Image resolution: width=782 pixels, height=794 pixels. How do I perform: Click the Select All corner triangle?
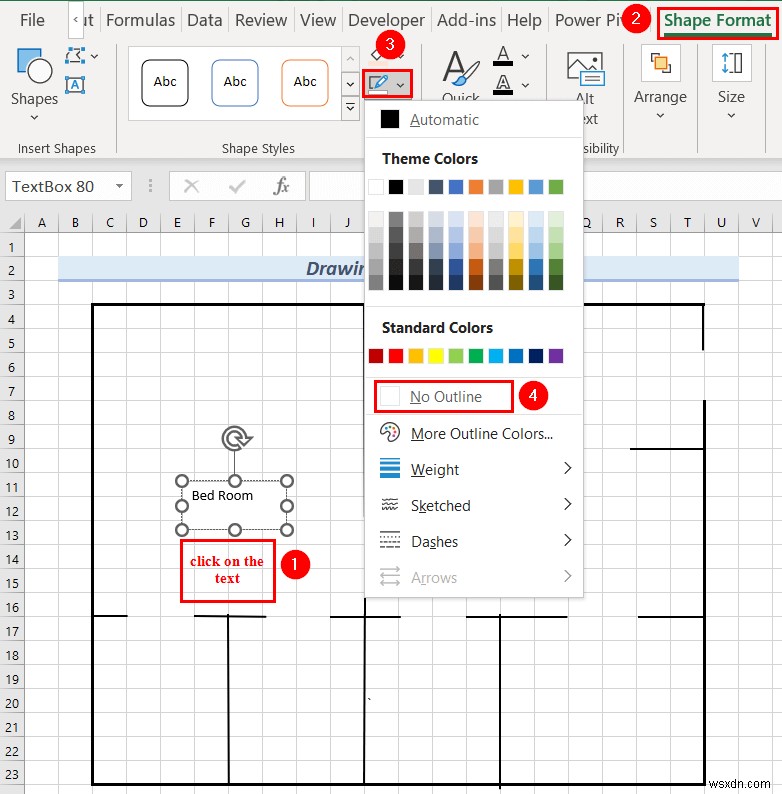[15, 223]
